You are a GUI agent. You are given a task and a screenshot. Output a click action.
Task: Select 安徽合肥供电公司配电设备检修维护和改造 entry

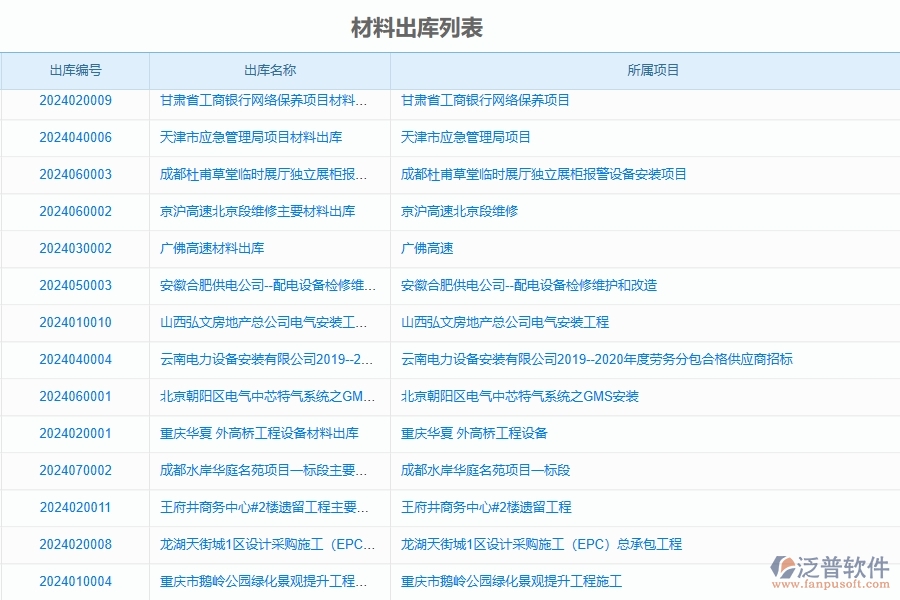coord(528,285)
